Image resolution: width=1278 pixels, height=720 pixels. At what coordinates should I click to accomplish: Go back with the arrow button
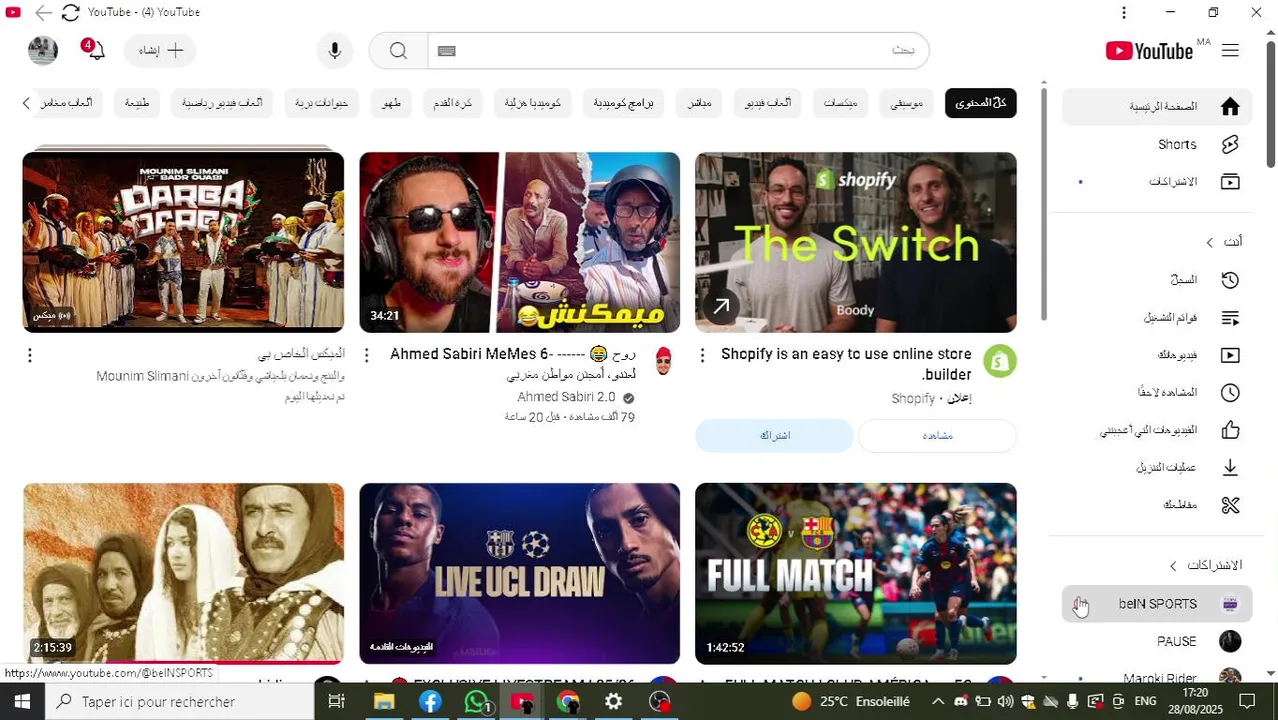click(43, 12)
